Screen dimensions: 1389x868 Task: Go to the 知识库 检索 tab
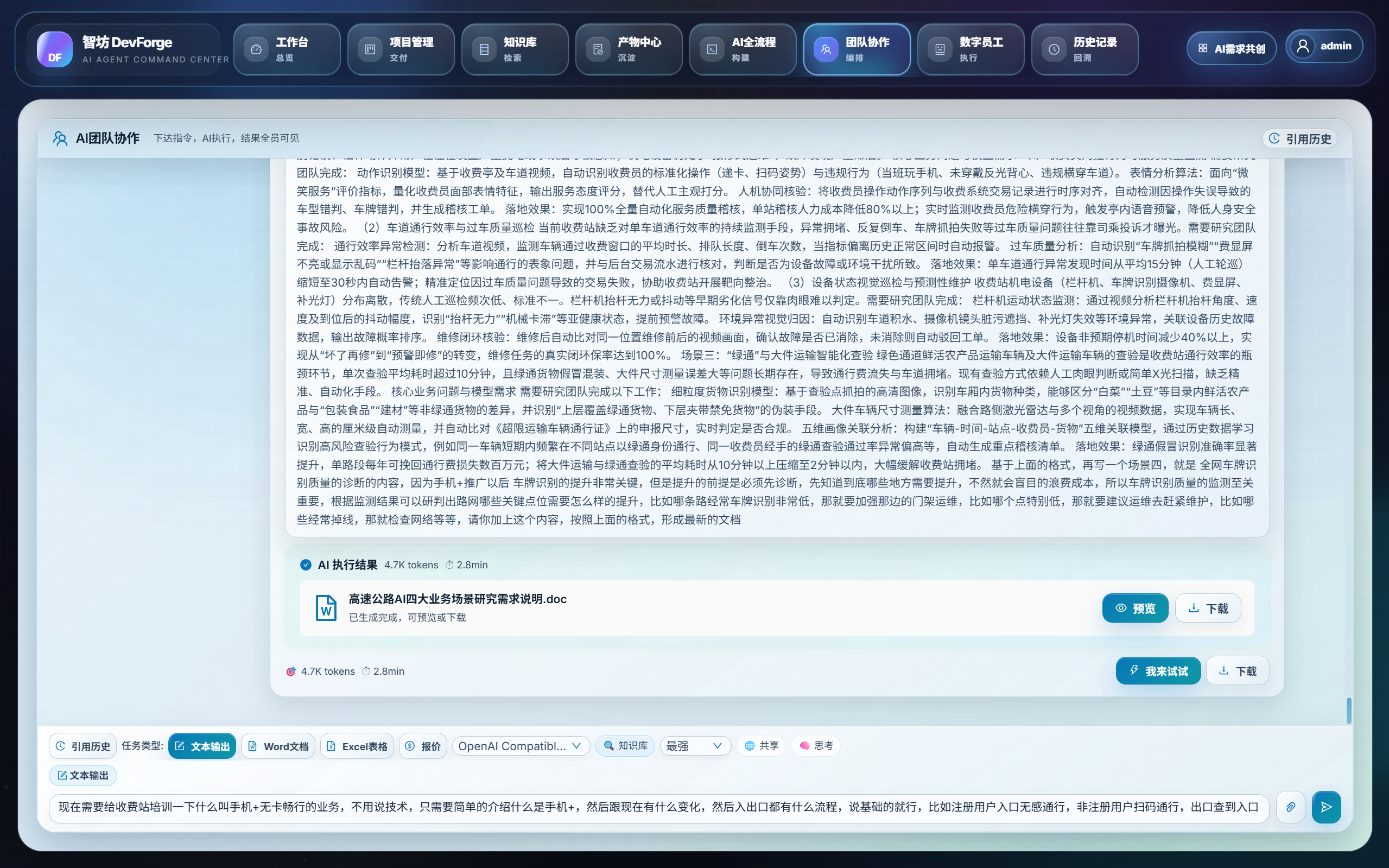515,49
